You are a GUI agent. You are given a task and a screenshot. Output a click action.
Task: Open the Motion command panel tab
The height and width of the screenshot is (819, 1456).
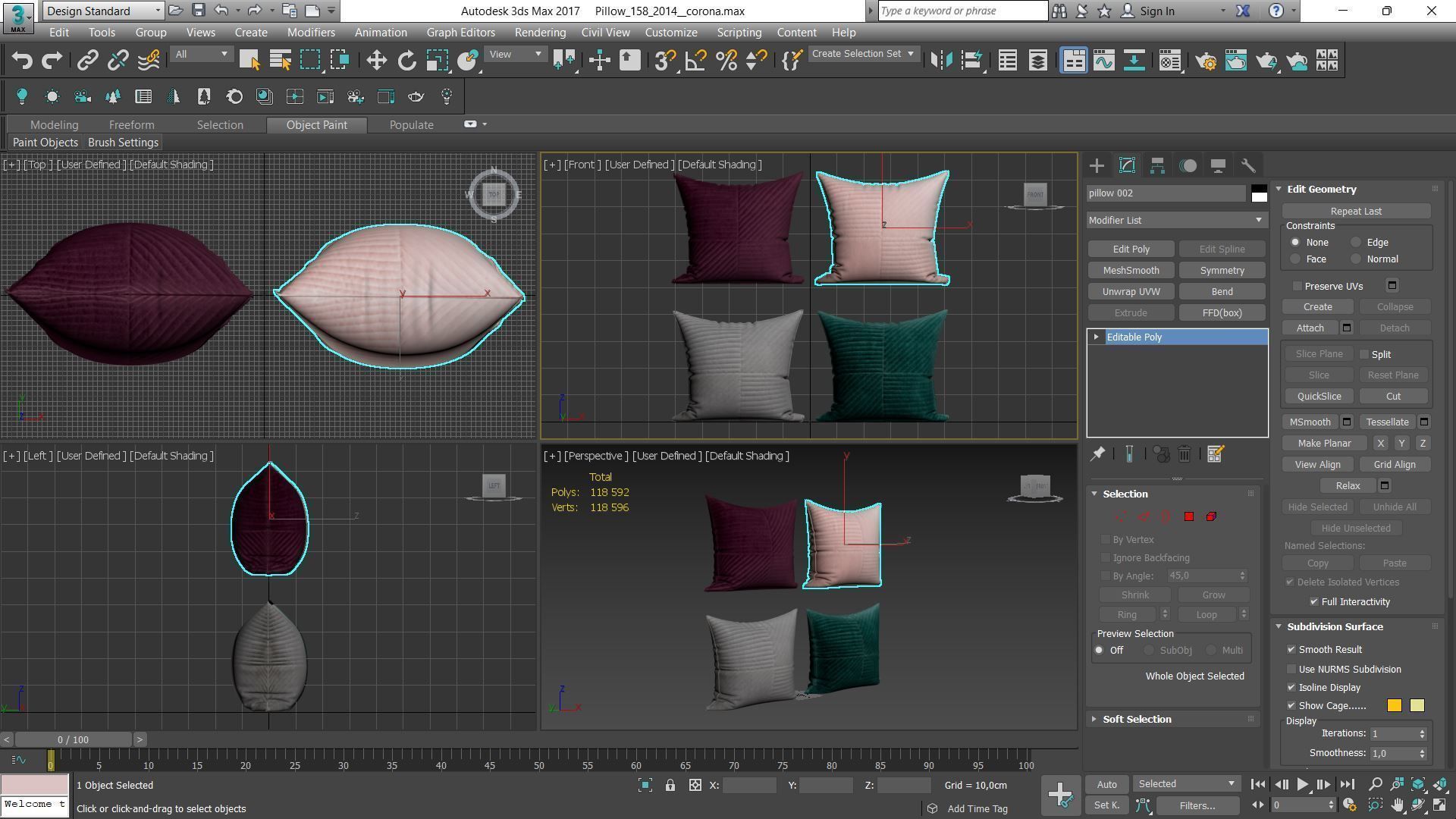[1188, 165]
